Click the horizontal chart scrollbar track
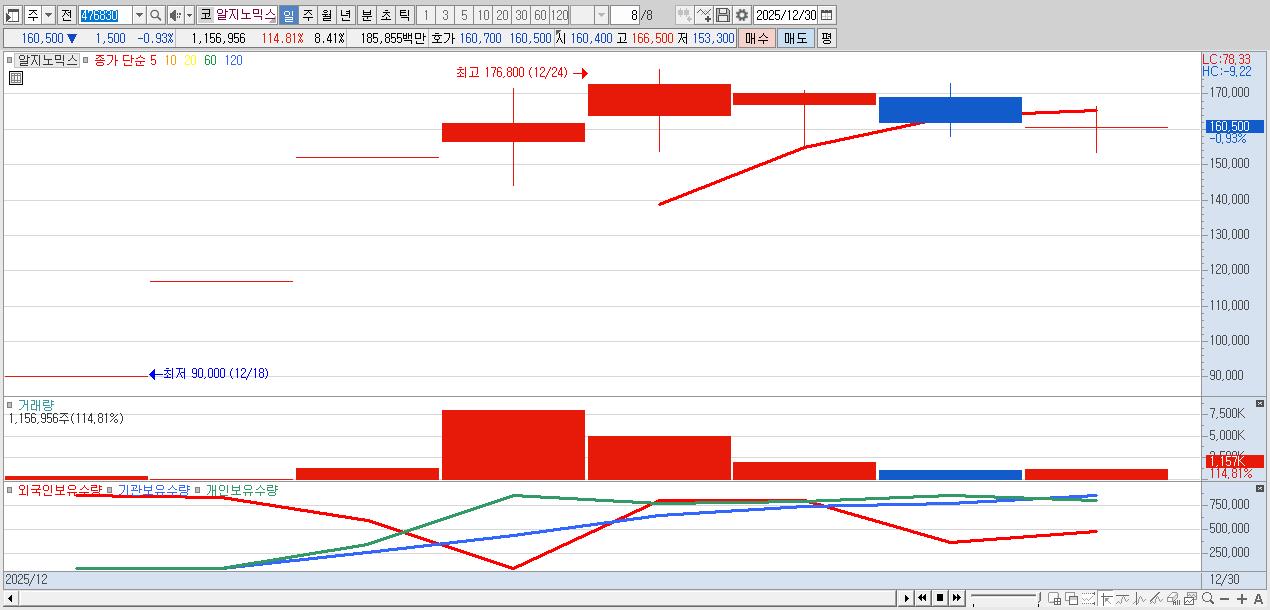The image size is (1270, 610). [457, 598]
